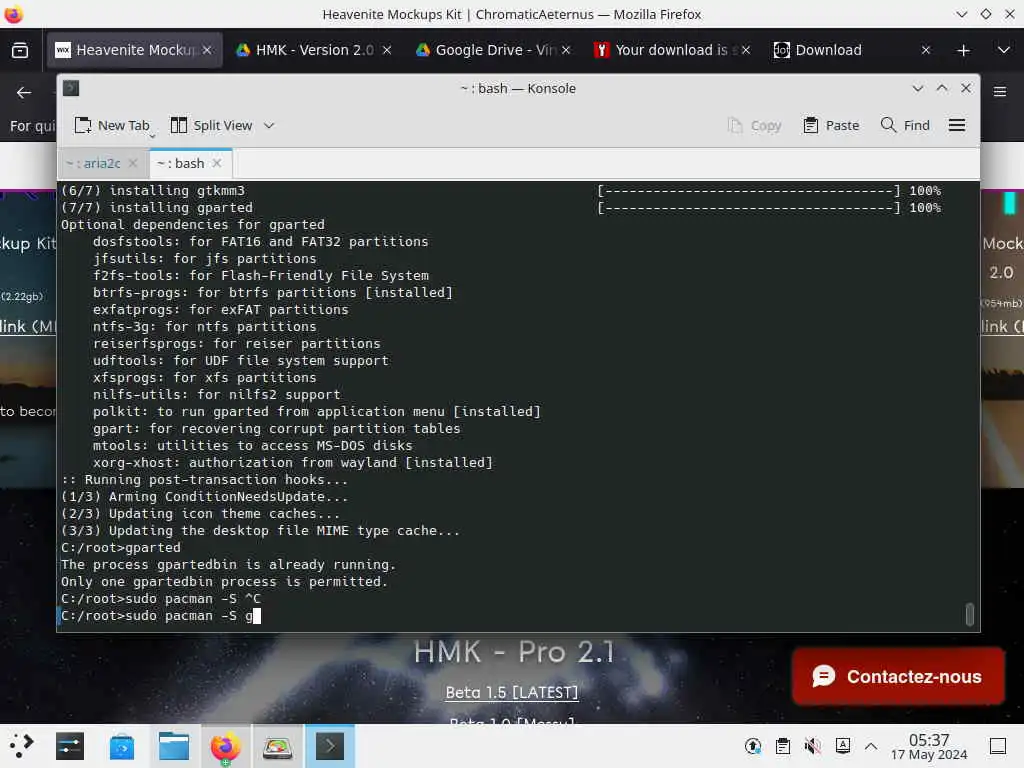Open Firefox application menu
1024x768 pixels.
pos(1000,92)
